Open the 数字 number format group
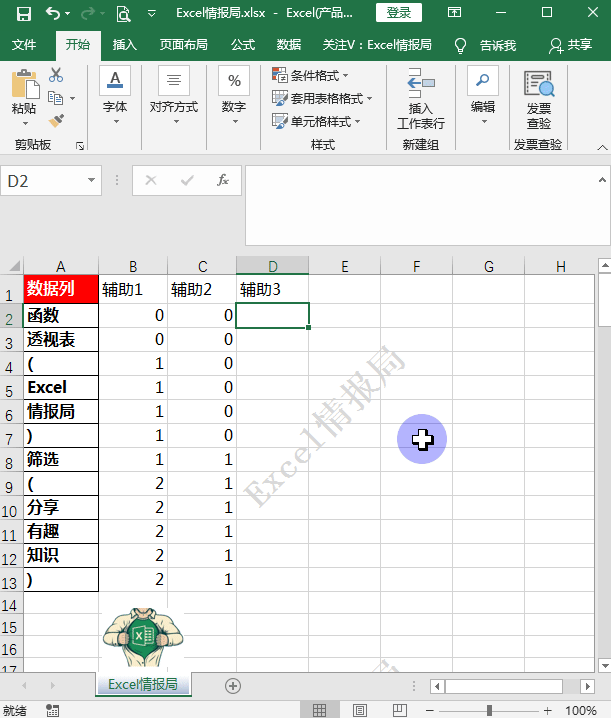The image size is (611, 718). click(234, 95)
